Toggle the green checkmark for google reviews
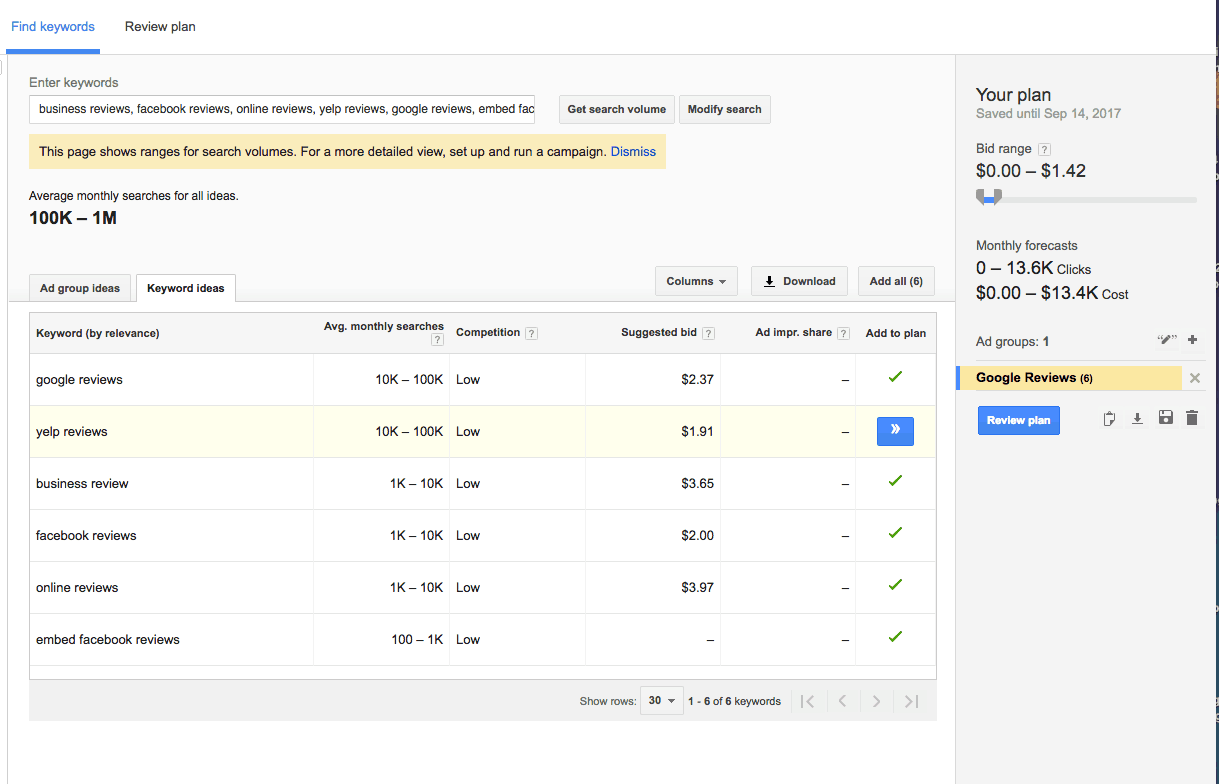This screenshot has height=784, width=1219. pos(895,377)
